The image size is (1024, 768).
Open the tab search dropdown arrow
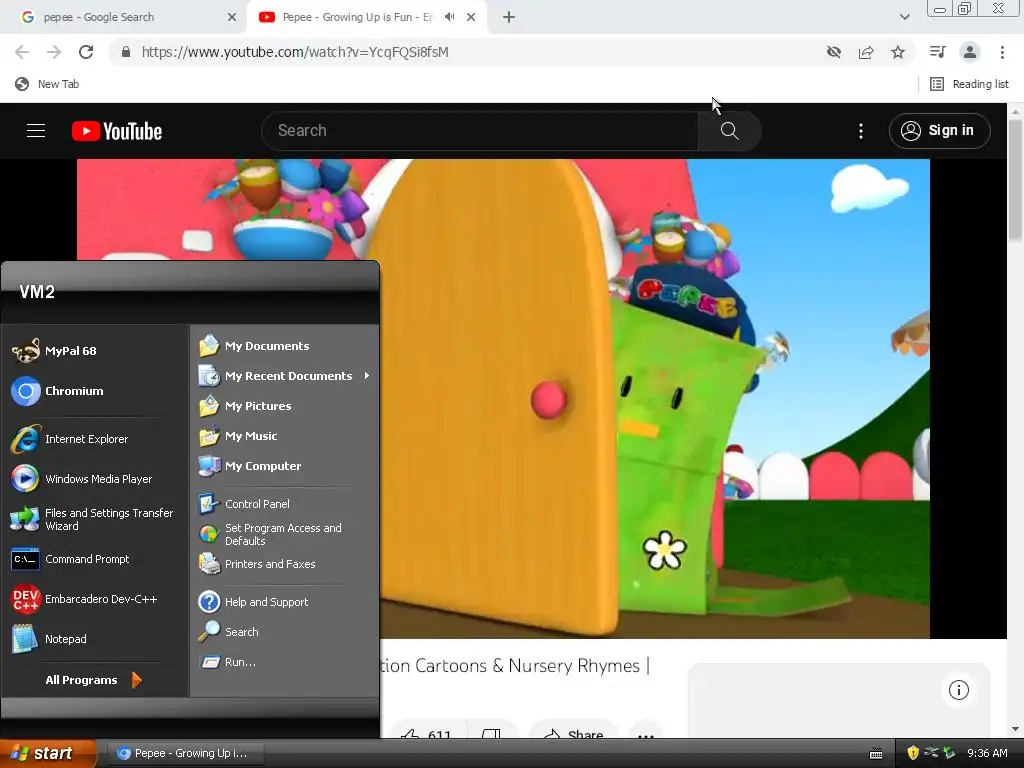904,17
